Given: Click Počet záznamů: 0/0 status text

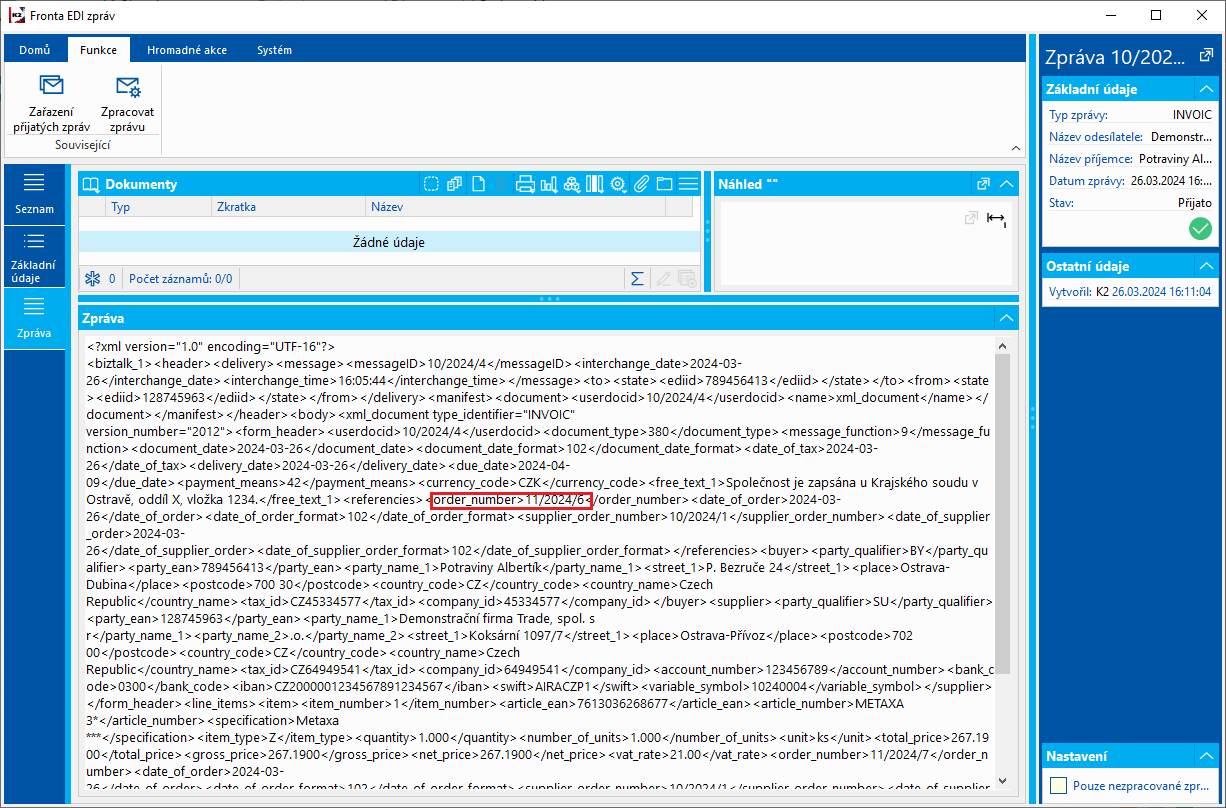Looking at the screenshot, I should point(181,279).
